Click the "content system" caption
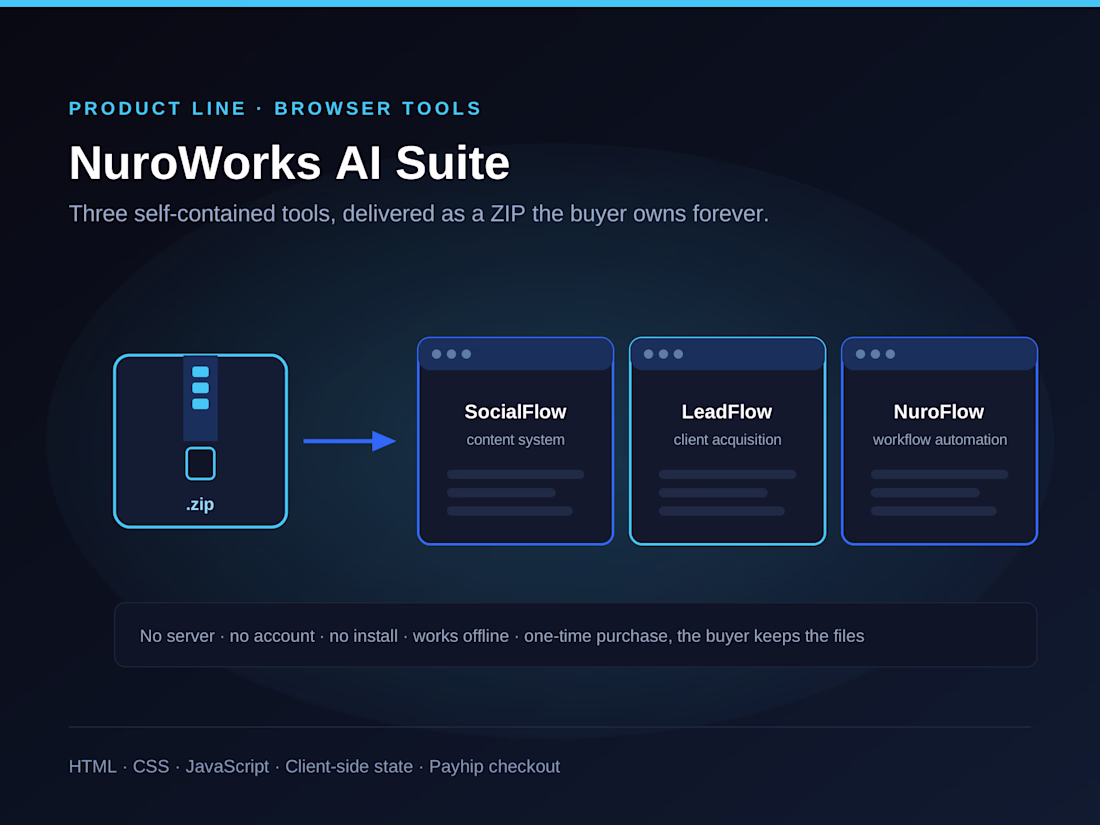 coord(516,440)
